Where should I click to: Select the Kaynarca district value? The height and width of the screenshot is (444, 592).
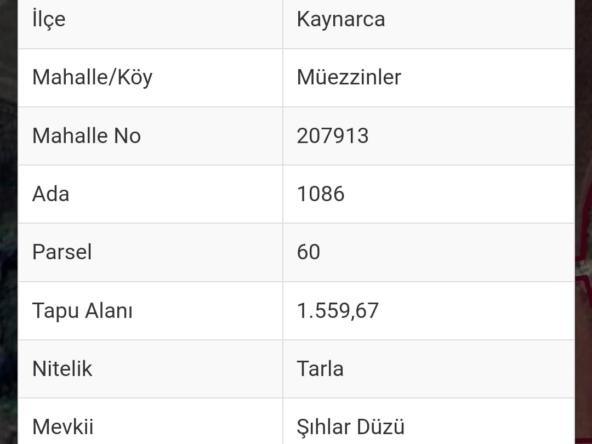coord(341,19)
